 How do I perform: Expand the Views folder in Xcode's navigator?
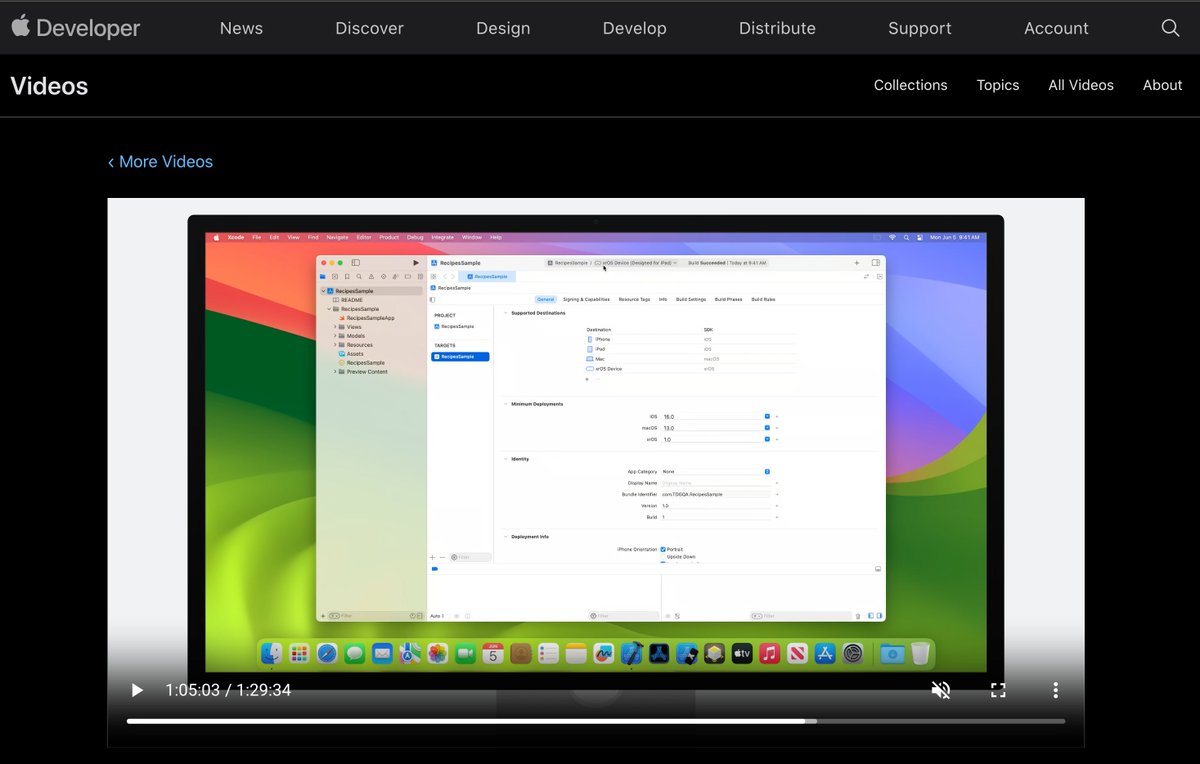point(335,327)
